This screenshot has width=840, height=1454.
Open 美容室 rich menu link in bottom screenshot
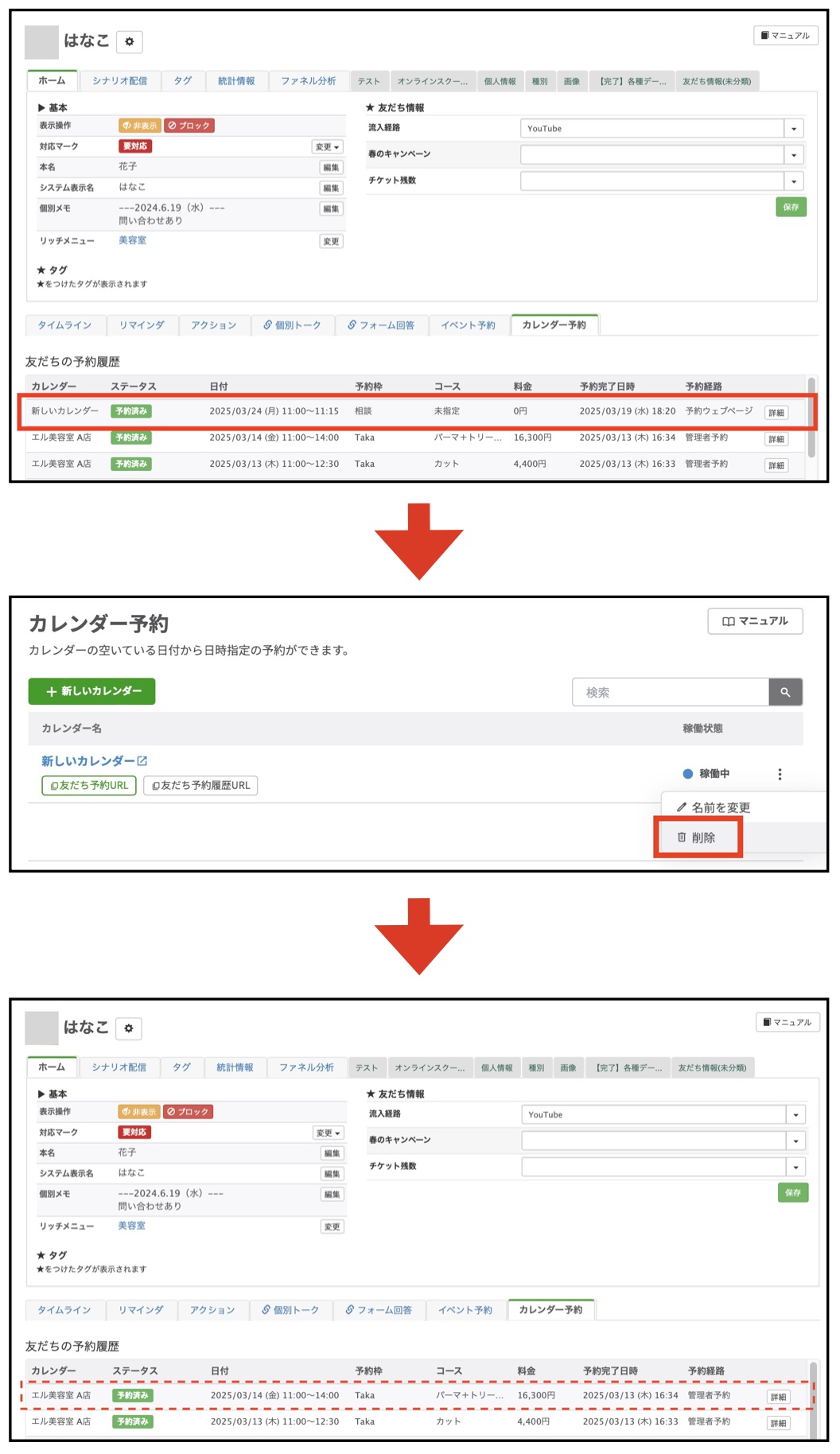point(131,1226)
